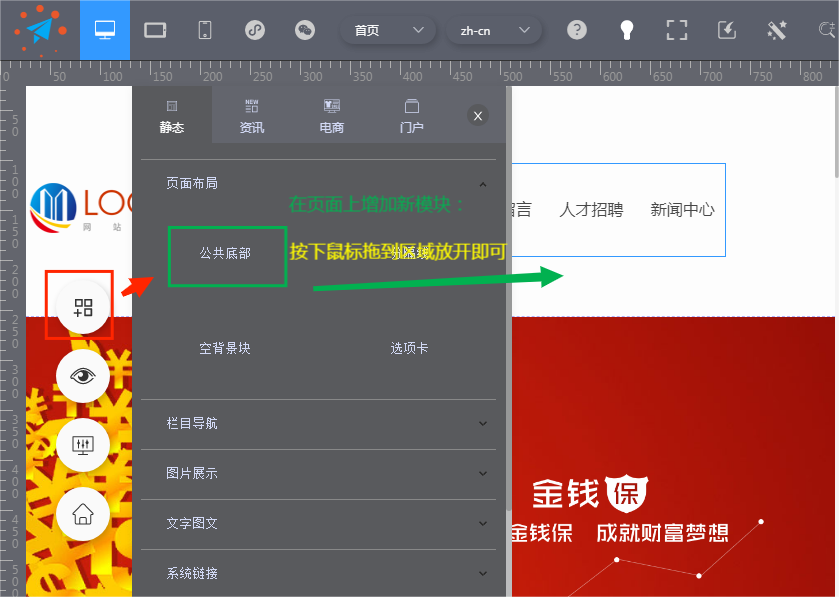
Task: Select the 公共底部 module
Action: point(226,254)
